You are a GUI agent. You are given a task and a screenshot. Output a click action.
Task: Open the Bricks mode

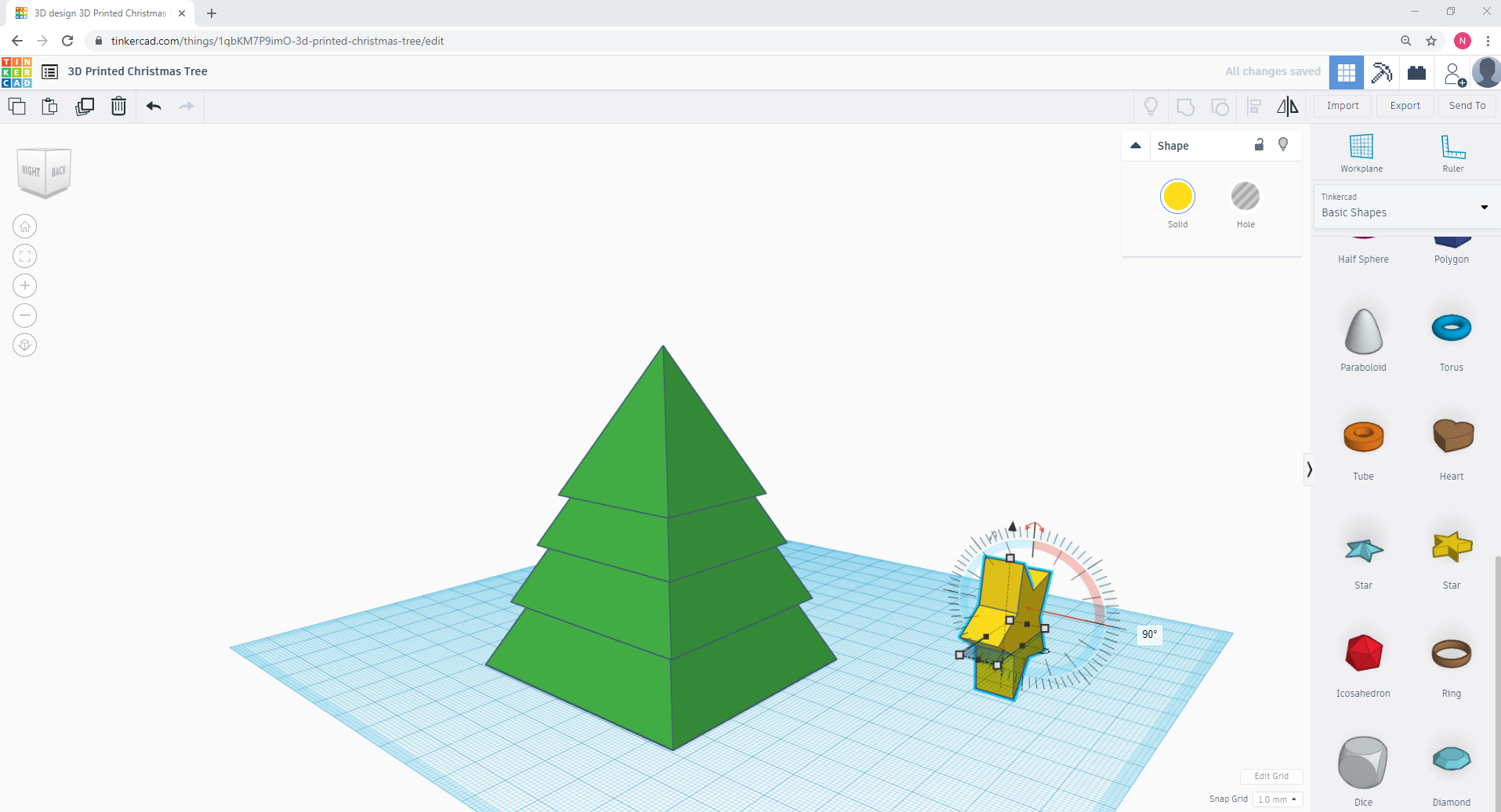pos(1416,73)
